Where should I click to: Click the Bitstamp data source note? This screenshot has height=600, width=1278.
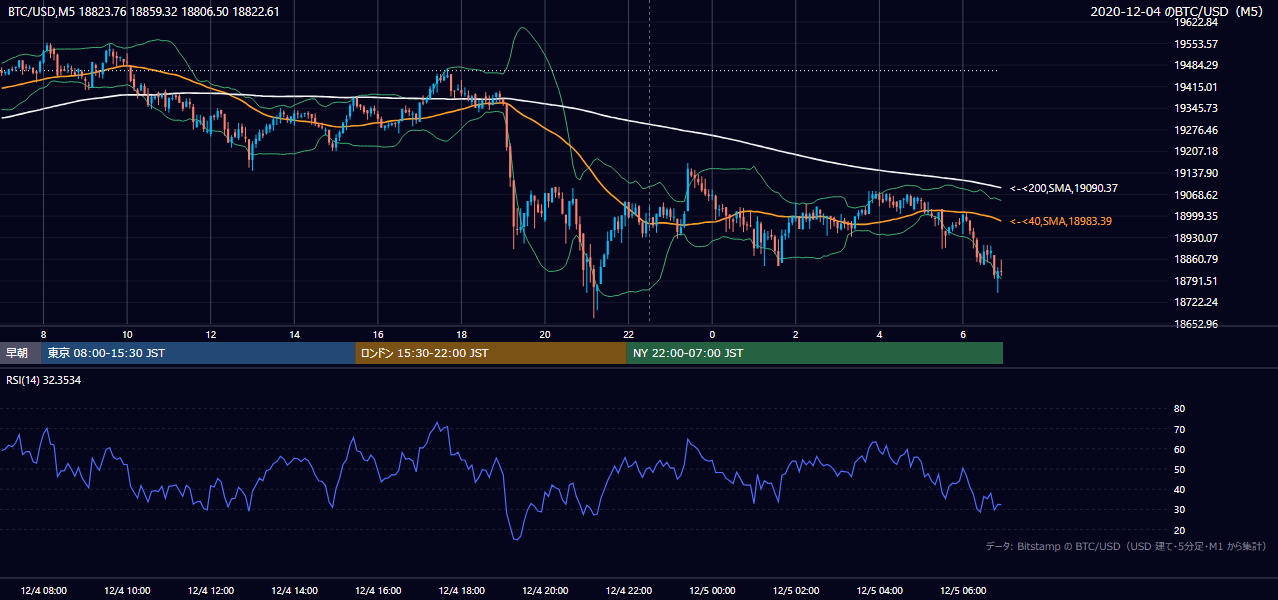[1126, 547]
